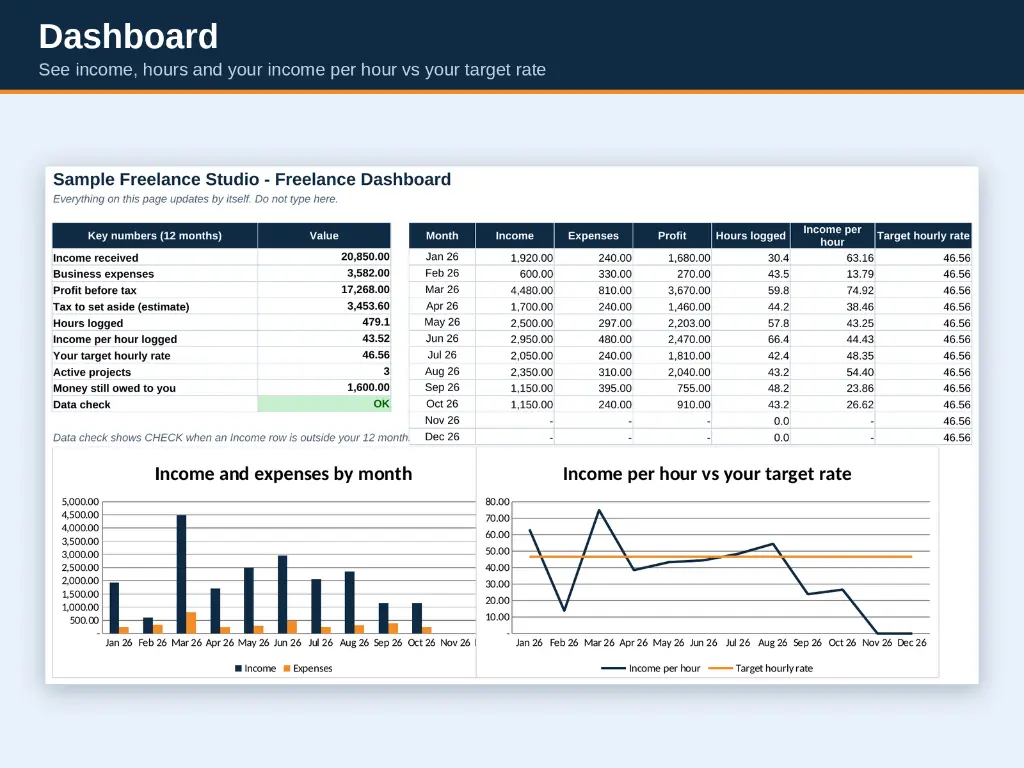This screenshot has width=1024, height=768.
Task: Click the "Income" column header in monthly table
Action: tap(515, 236)
